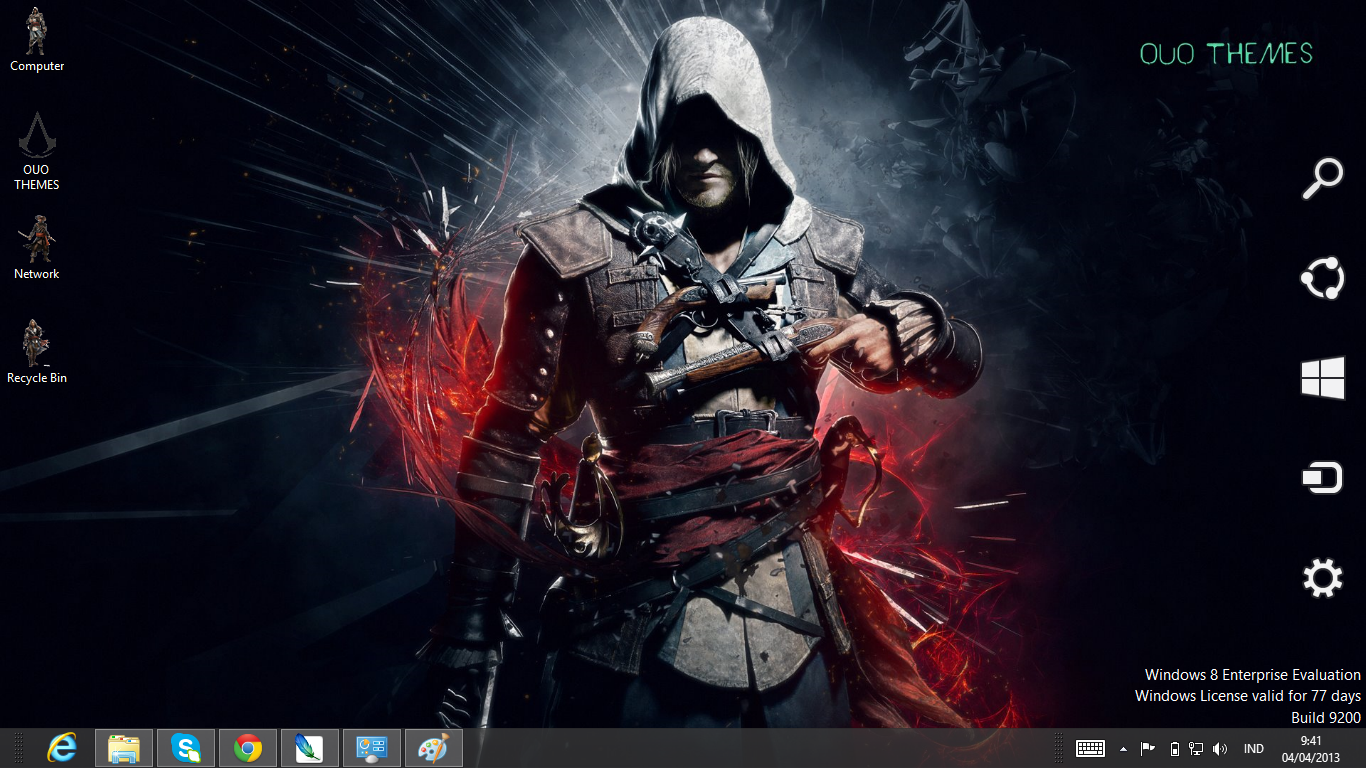Open the OUO THEMES desktop shortcut
Viewport: 1366px width, 768px height.
pyautogui.click(x=37, y=150)
